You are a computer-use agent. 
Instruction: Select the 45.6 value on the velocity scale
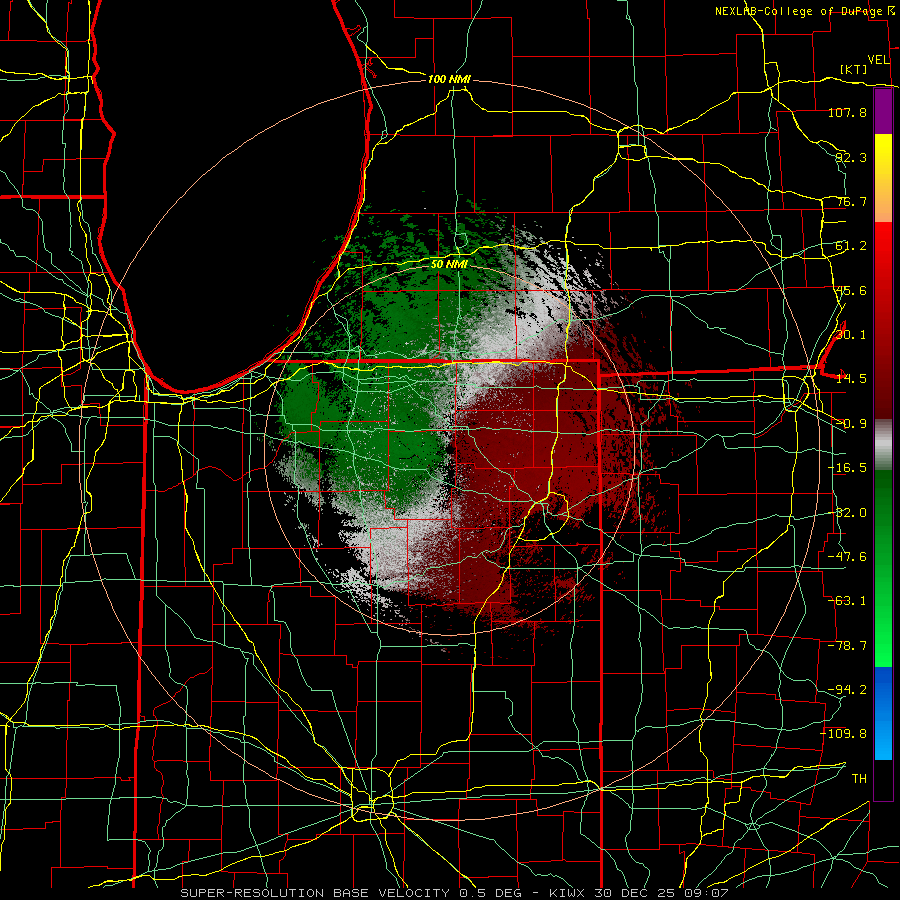pos(851,290)
